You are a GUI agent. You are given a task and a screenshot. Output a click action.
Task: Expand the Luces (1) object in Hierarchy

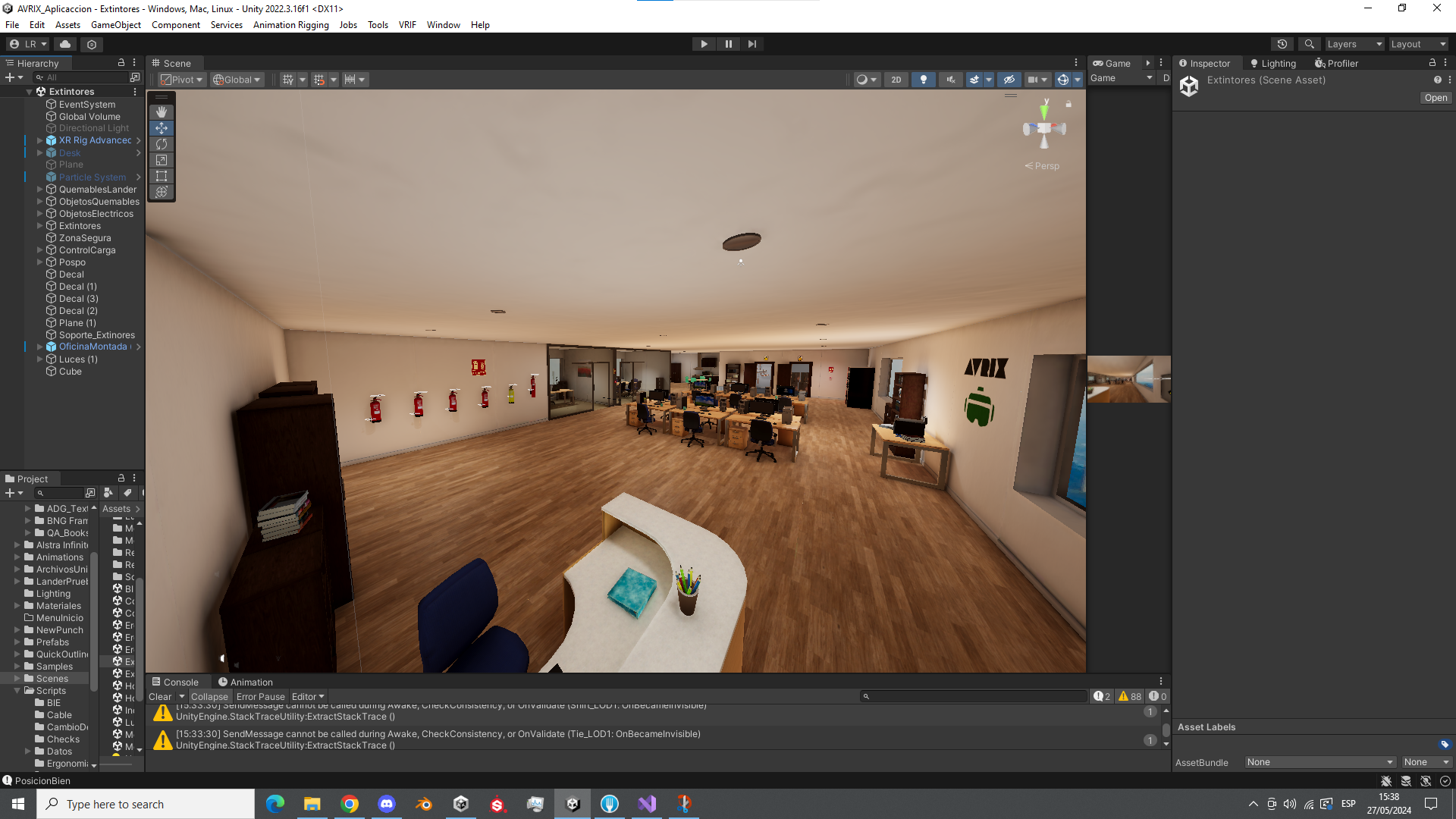[x=39, y=359]
